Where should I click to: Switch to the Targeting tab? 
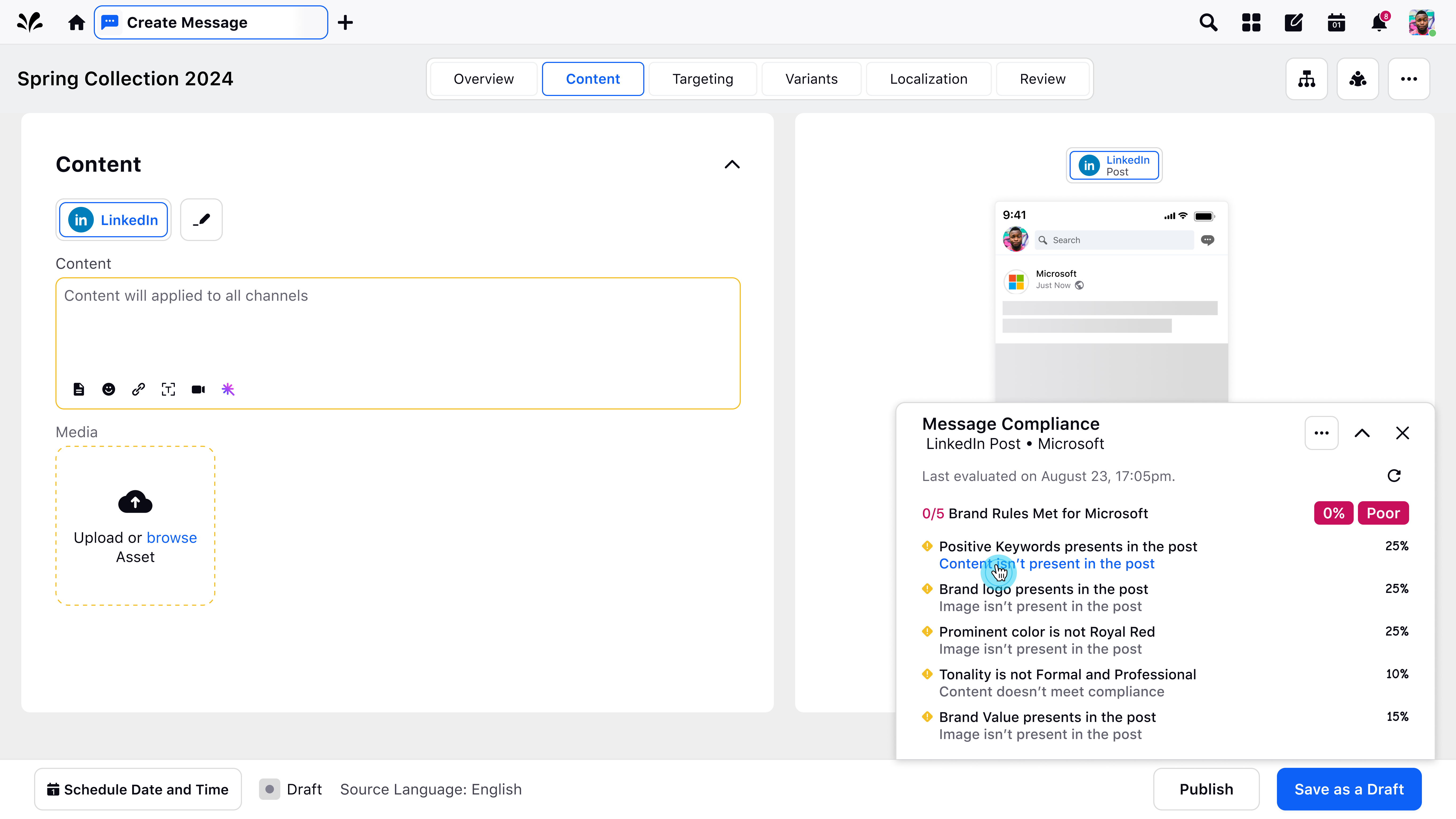[703, 79]
